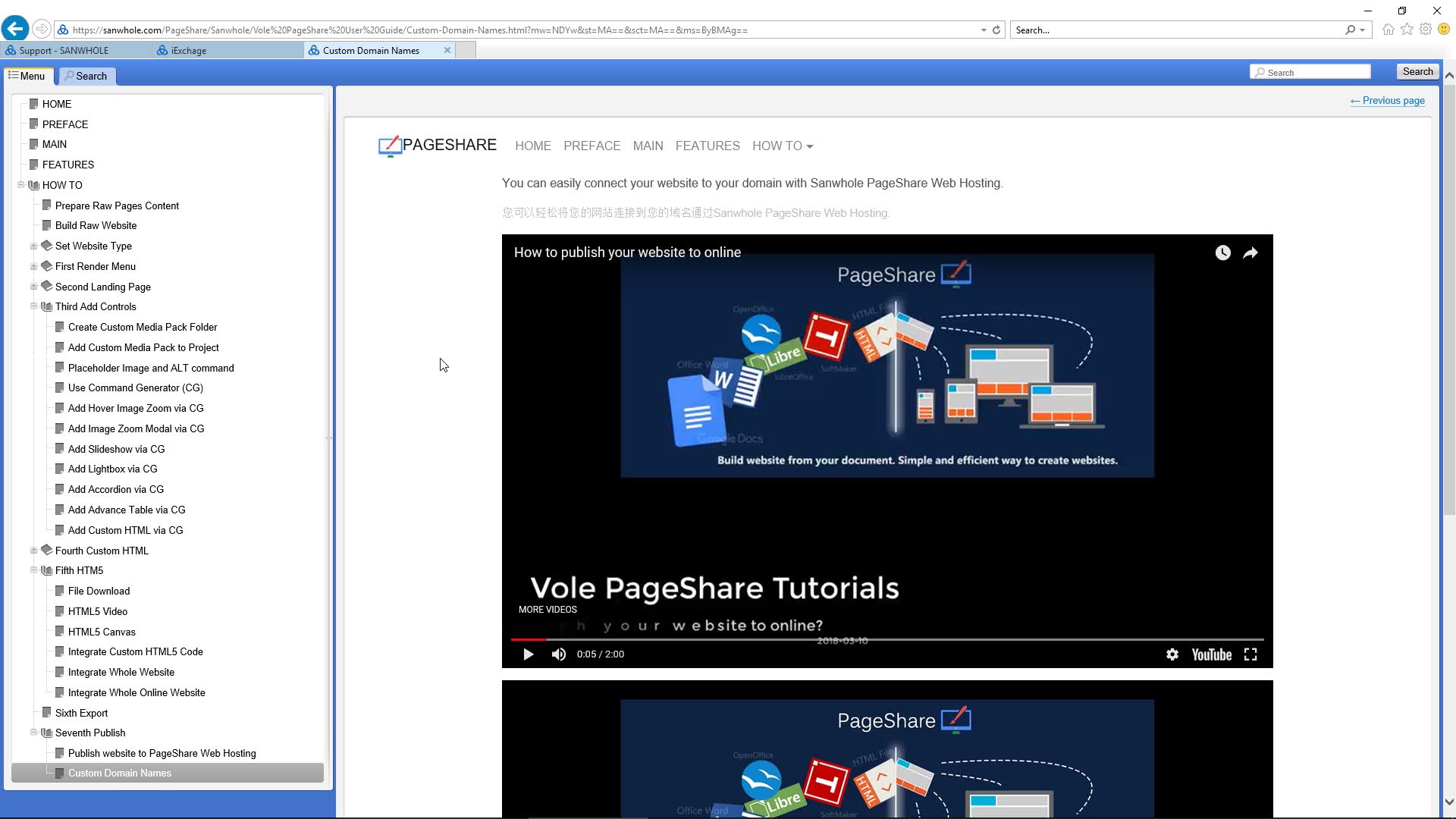Viewport: 1456px width, 819px height.
Task: Open browser favorites star icon
Action: tap(1407, 30)
